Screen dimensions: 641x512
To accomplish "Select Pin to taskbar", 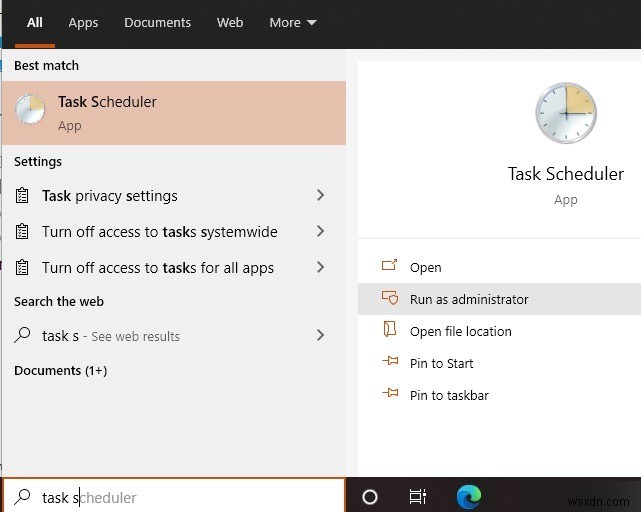I will (499, 395).
